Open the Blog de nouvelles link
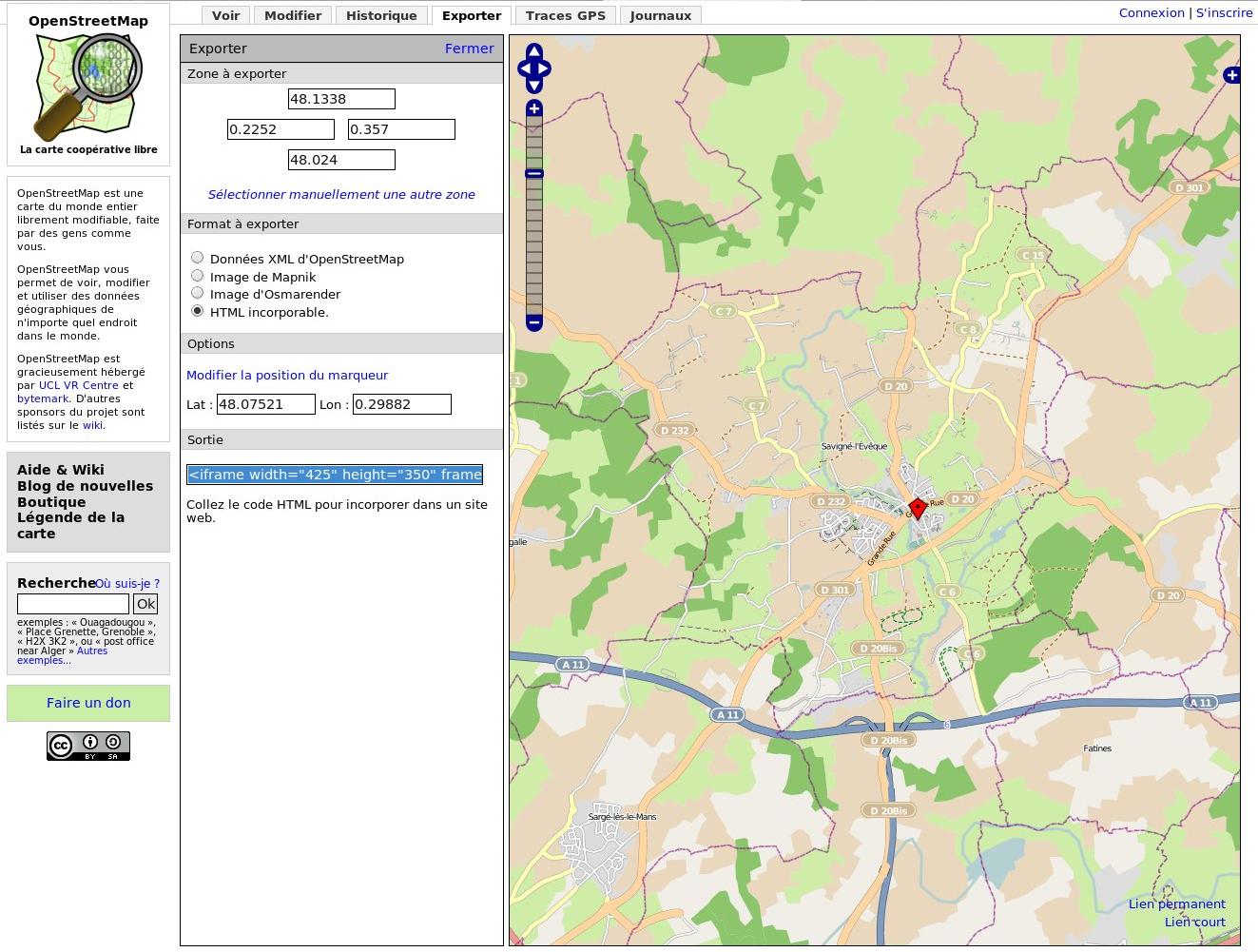The image size is (1258, 952). [x=85, y=486]
